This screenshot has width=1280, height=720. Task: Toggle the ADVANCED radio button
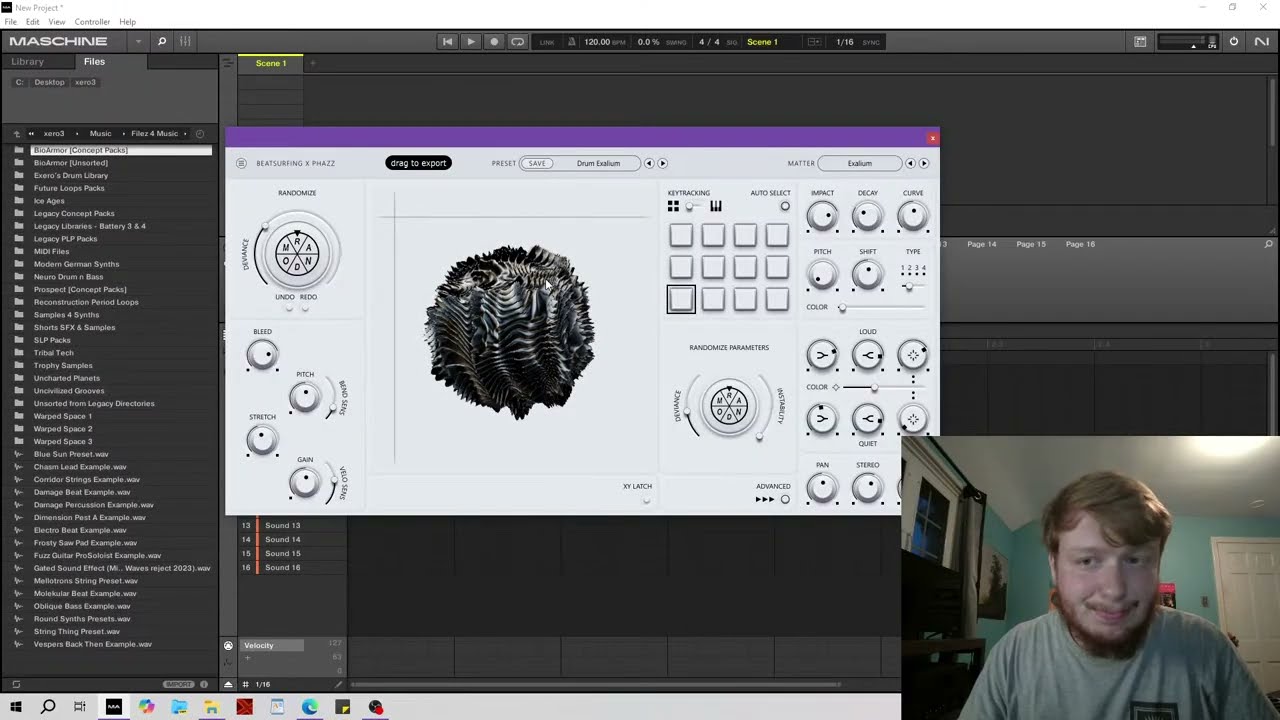[x=785, y=499]
